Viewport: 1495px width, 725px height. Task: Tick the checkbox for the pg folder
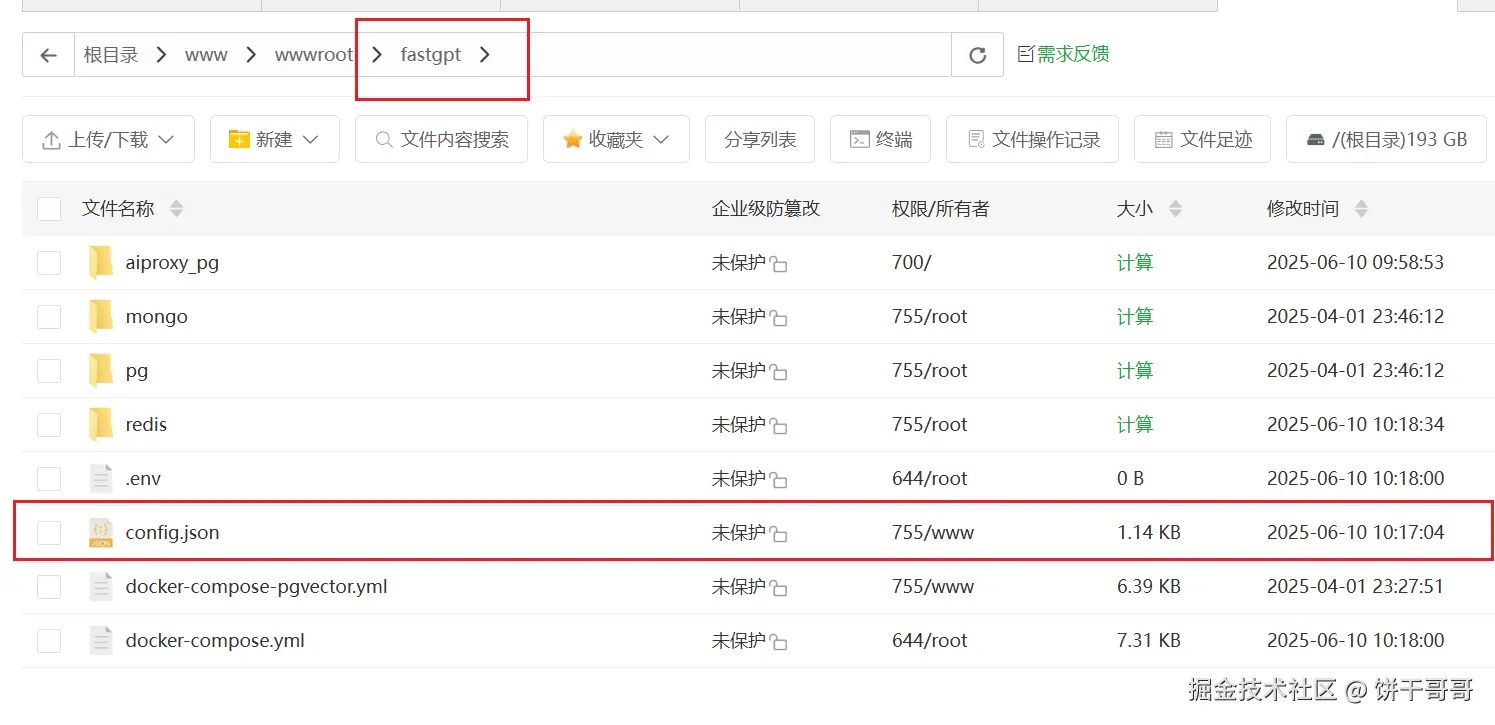pyautogui.click(x=49, y=371)
